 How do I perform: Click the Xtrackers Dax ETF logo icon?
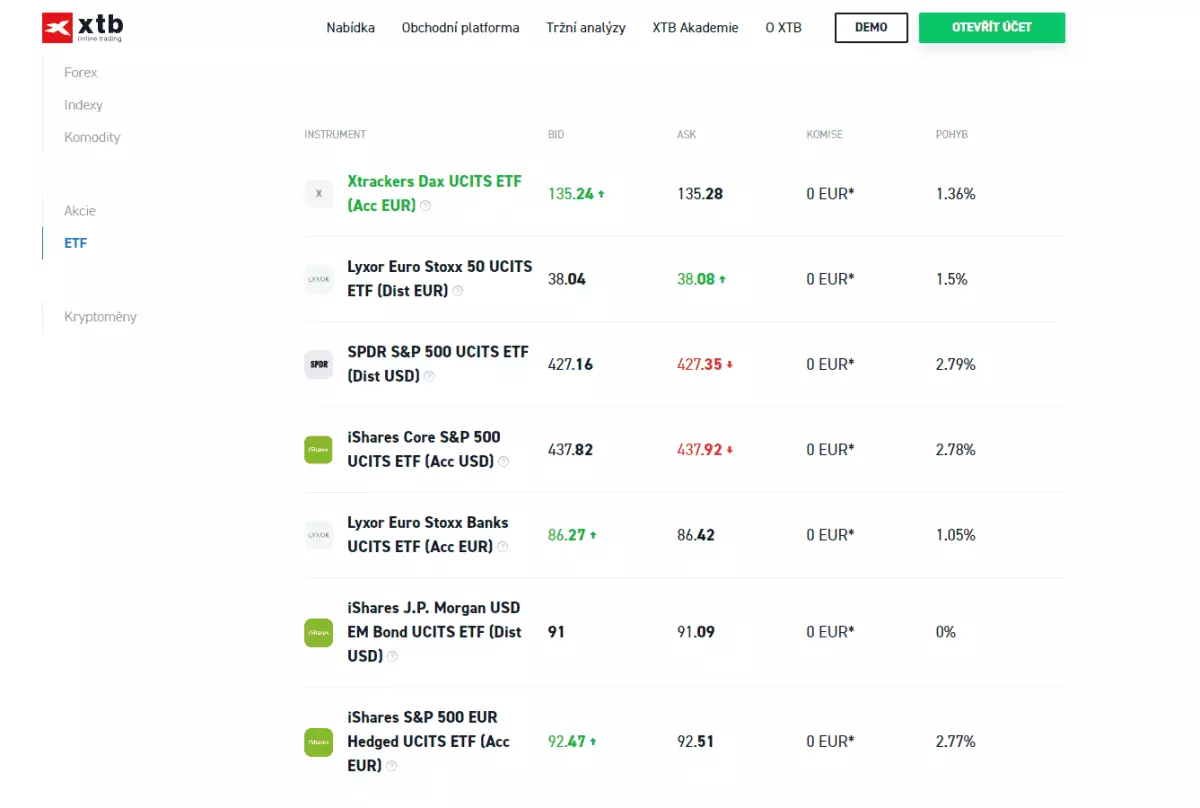[318, 194]
